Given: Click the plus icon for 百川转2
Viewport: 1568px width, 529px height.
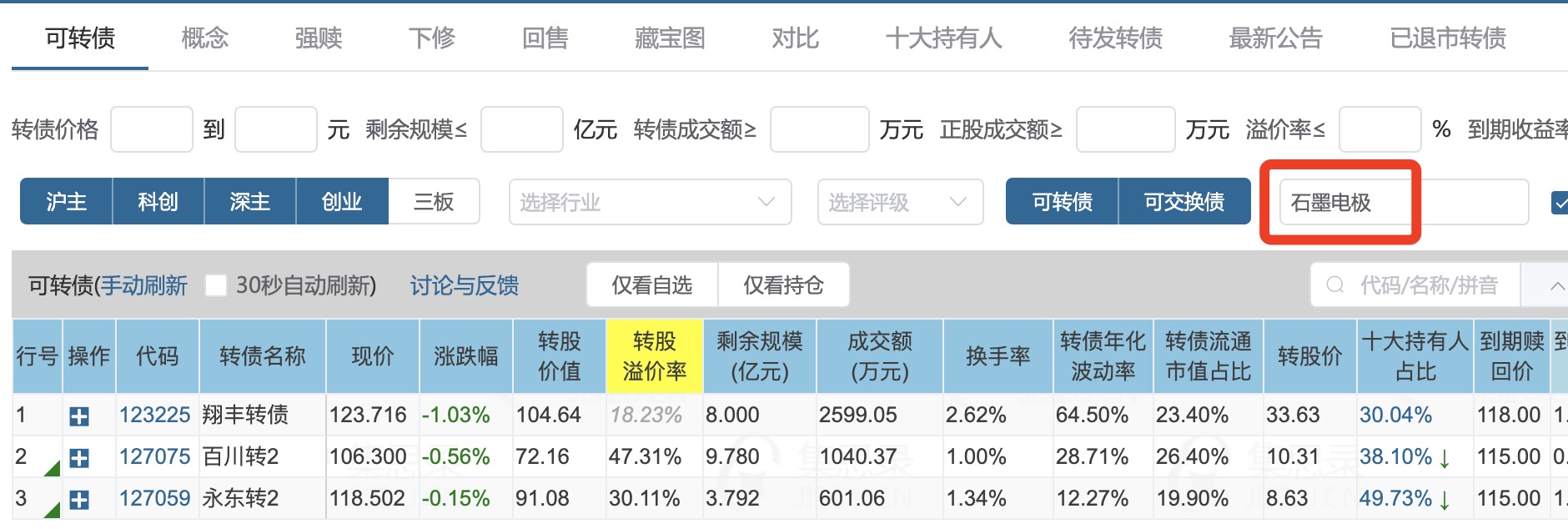Looking at the screenshot, I should point(79,458).
